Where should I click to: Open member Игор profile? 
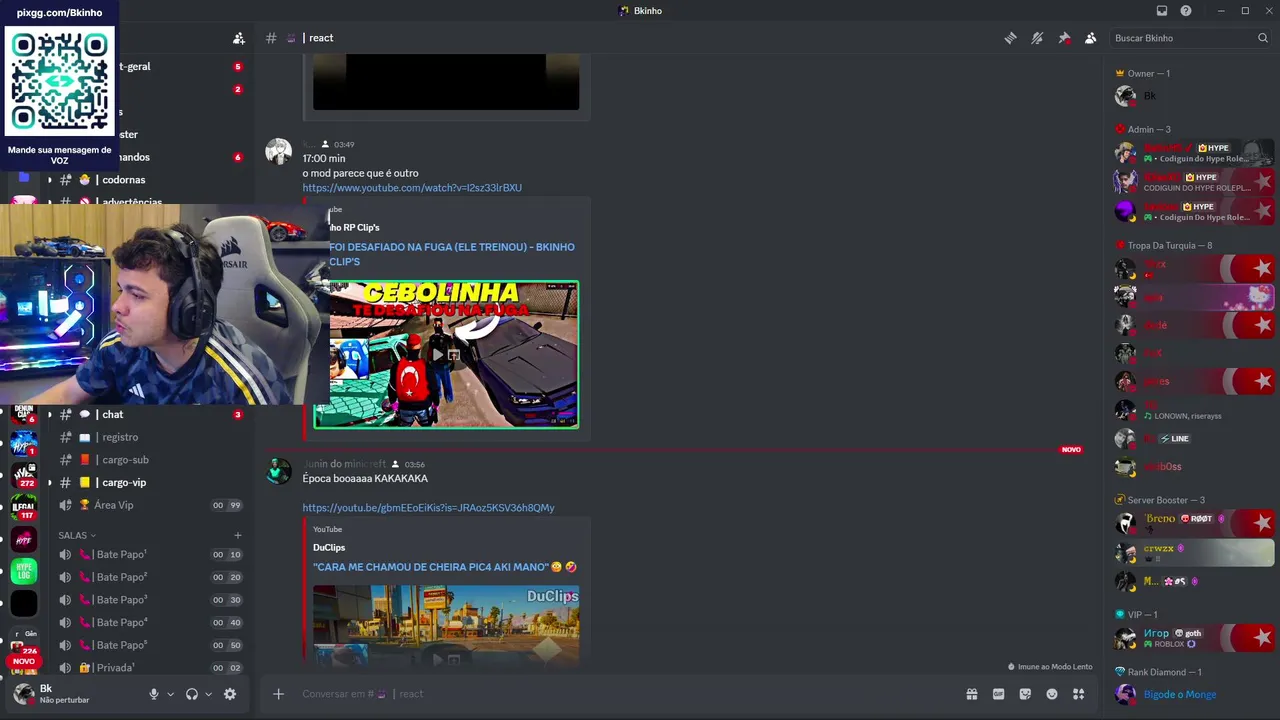click(1195, 638)
